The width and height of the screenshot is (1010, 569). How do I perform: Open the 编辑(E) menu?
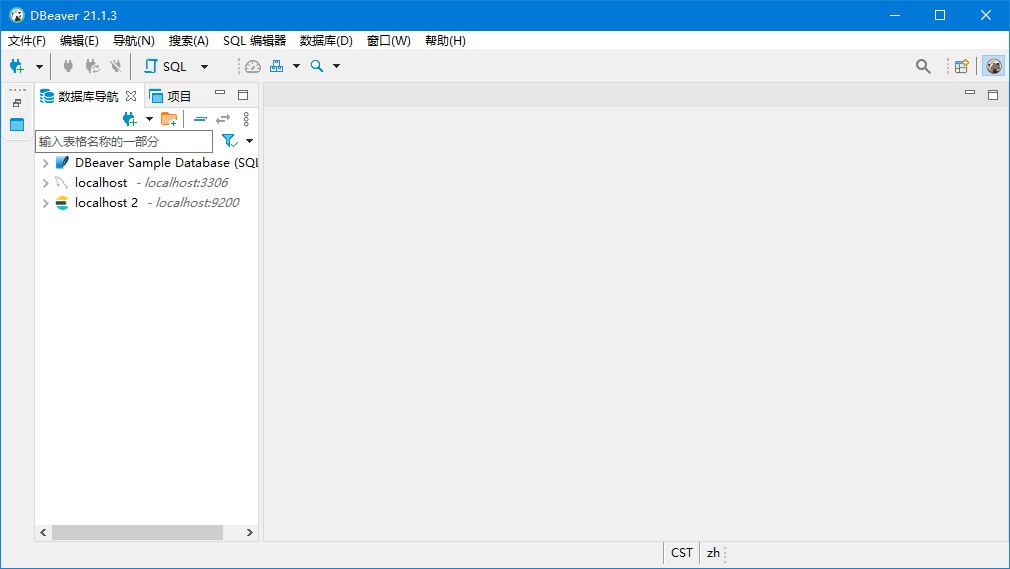pos(79,41)
